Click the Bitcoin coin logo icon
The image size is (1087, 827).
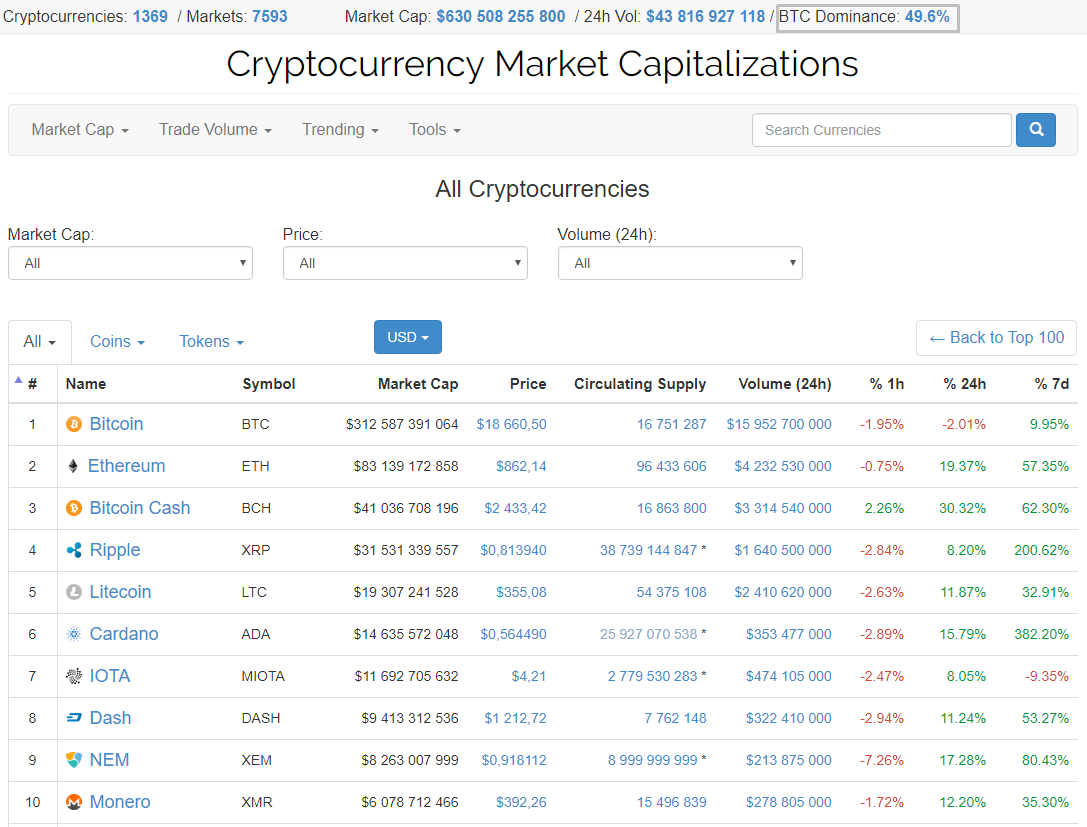point(73,424)
